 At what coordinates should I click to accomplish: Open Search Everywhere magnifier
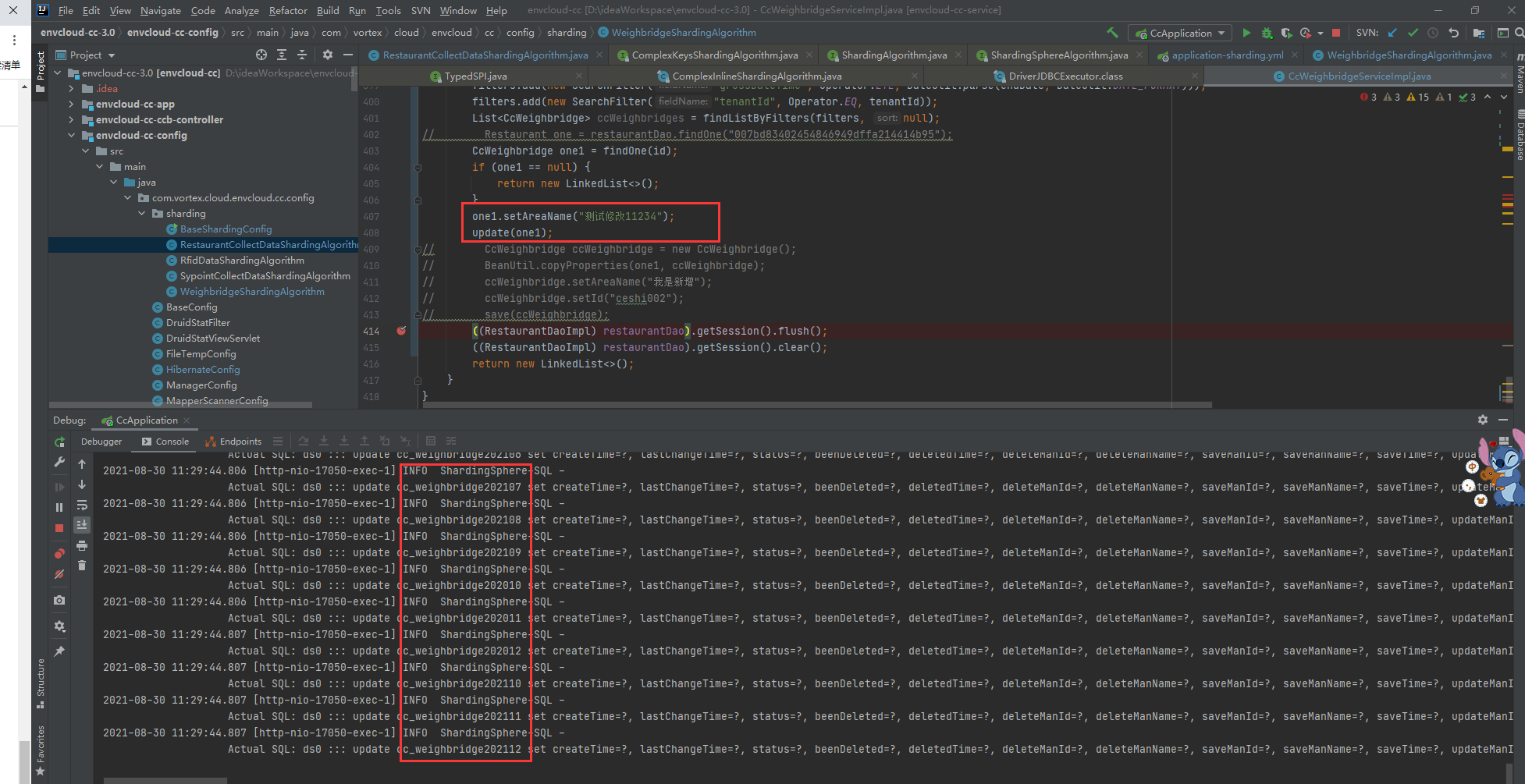point(1520,33)
